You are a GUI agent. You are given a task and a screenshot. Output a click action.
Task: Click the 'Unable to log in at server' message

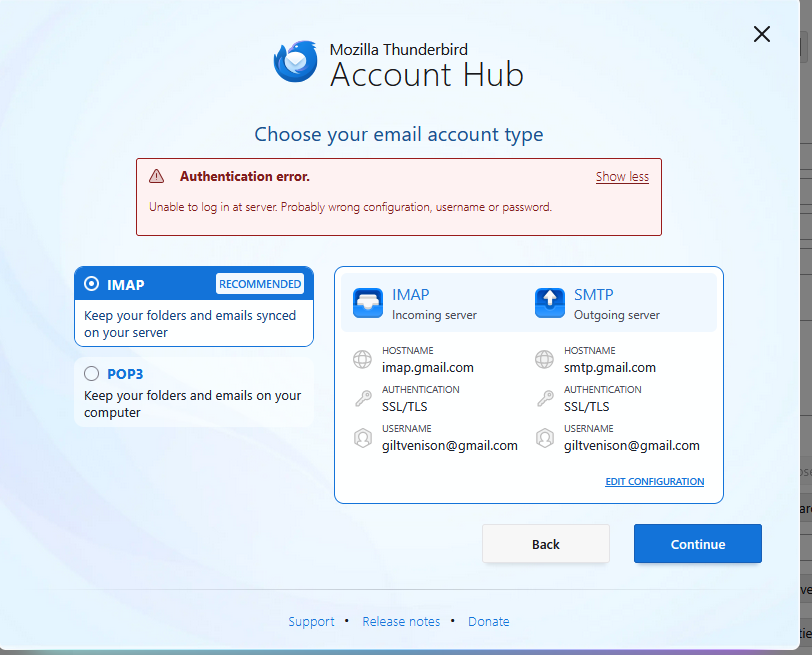[x=351, y=207]
